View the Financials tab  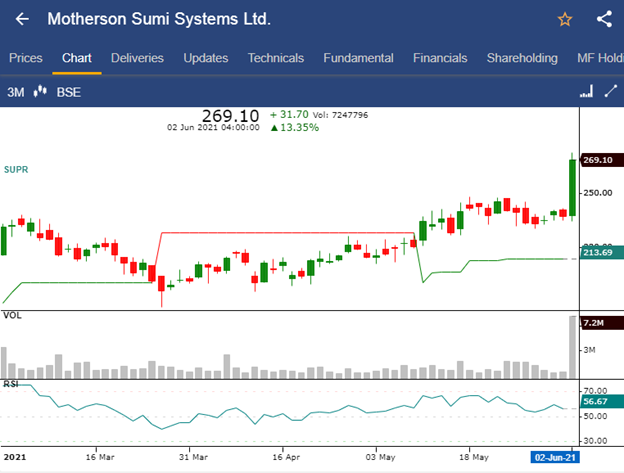pos(440,58)
